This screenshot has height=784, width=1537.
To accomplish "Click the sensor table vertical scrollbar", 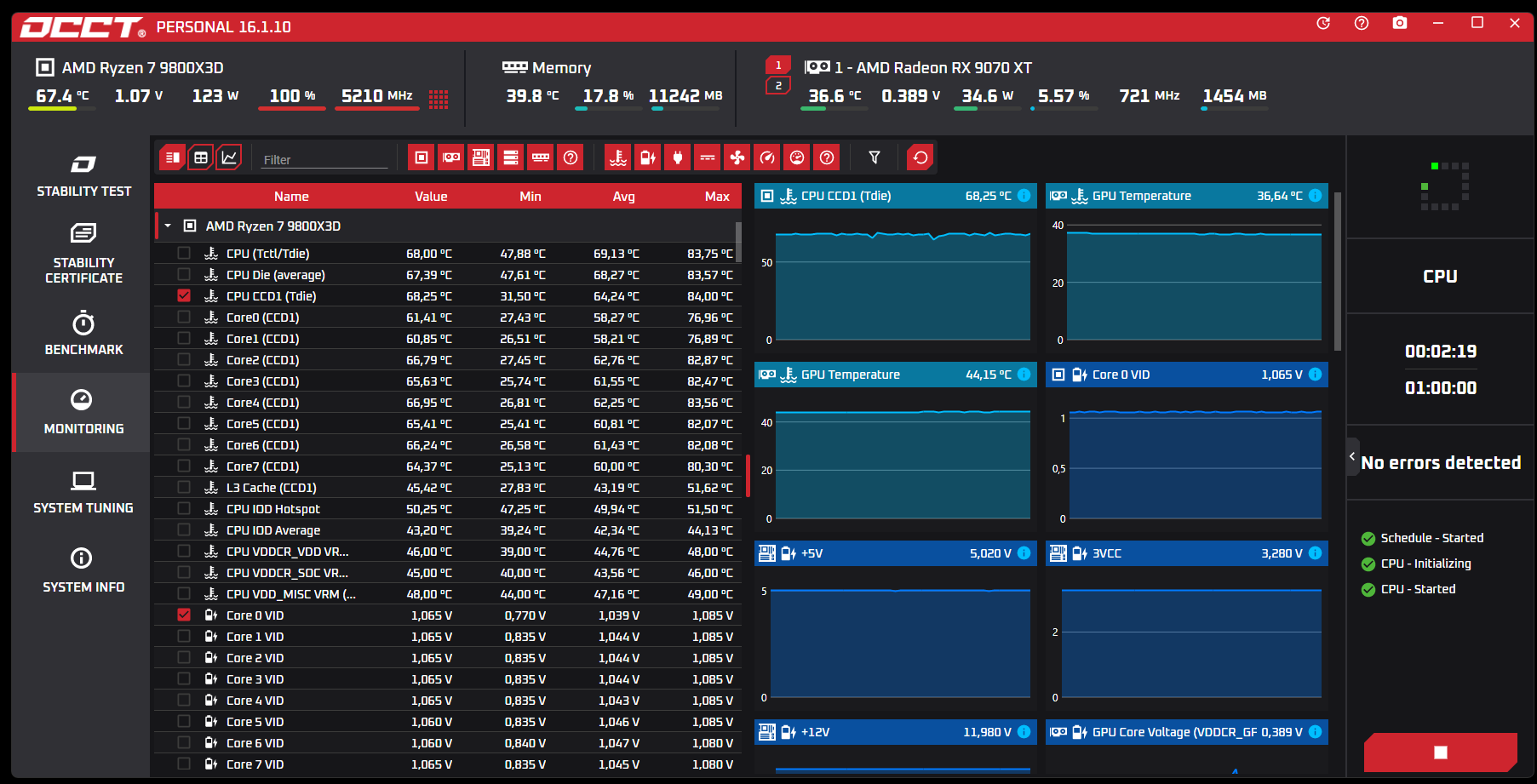I will [738, 243].
